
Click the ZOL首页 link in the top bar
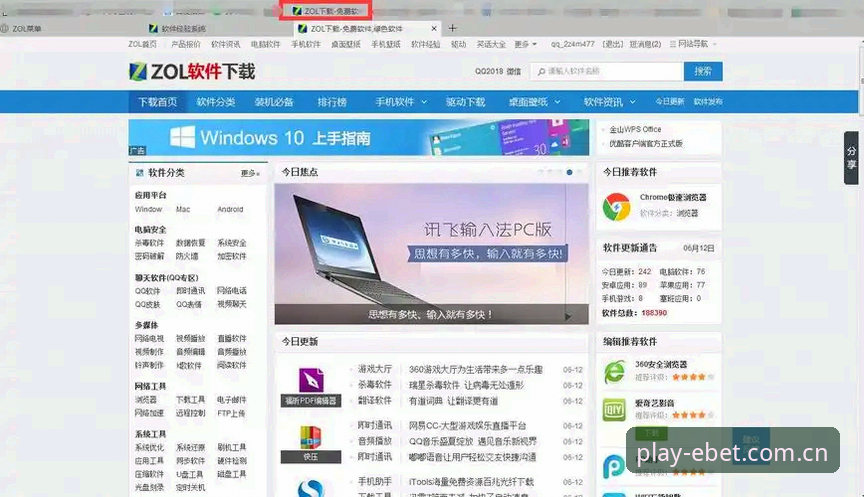click(x=142, y=44)
